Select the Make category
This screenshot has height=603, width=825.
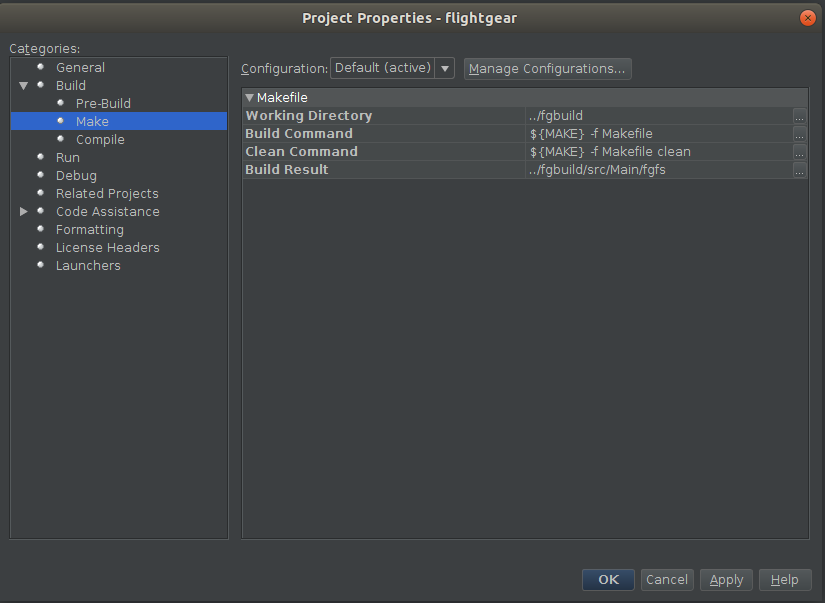click(92, 121)
